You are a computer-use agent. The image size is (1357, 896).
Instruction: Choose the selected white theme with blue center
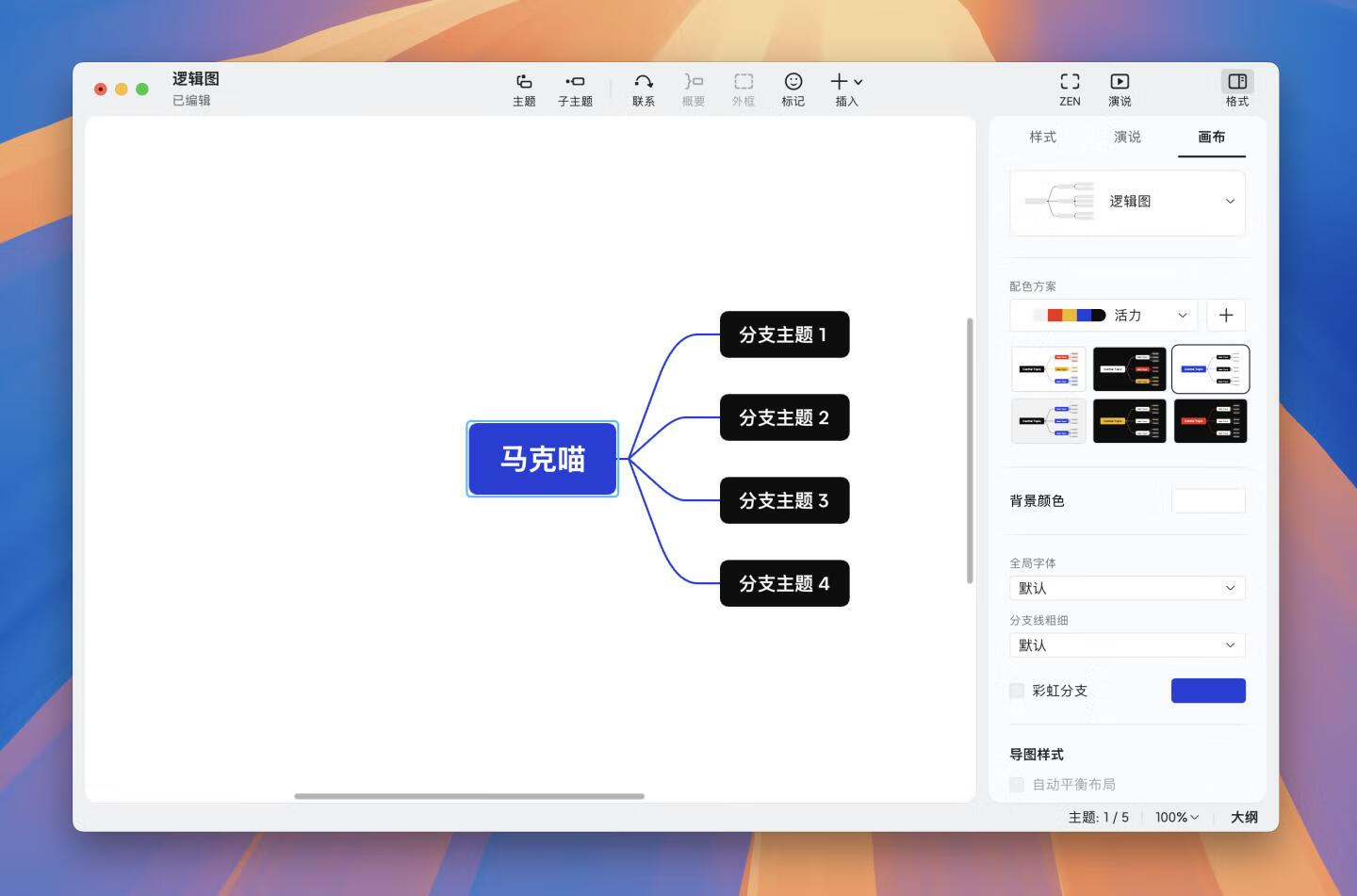[x=1210, y=368]
